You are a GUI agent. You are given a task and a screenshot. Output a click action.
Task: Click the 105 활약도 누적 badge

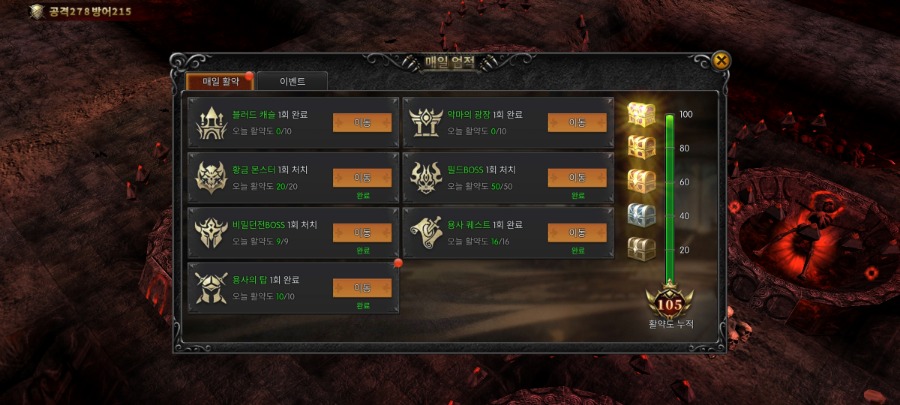[670, 304]
